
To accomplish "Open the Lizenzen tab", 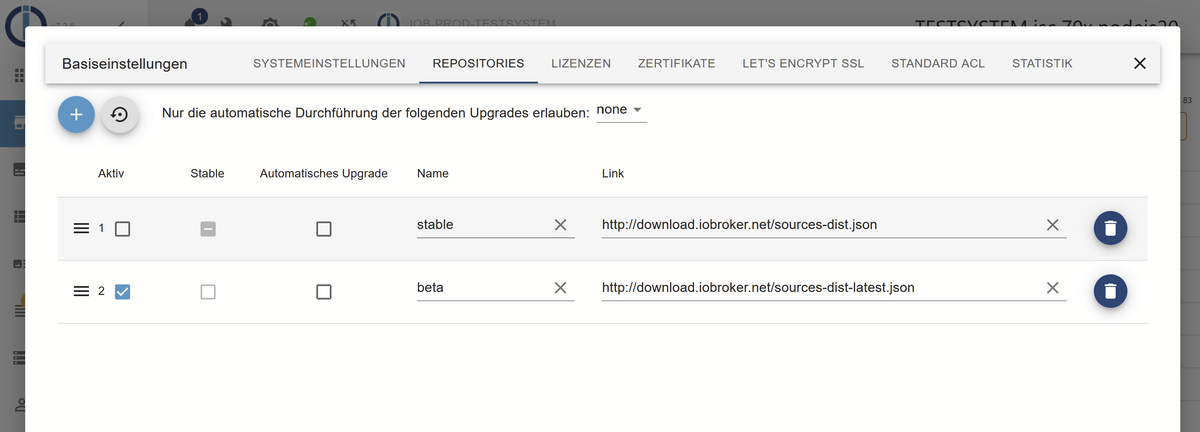I will pyautogui.click(x=581, y=63).
